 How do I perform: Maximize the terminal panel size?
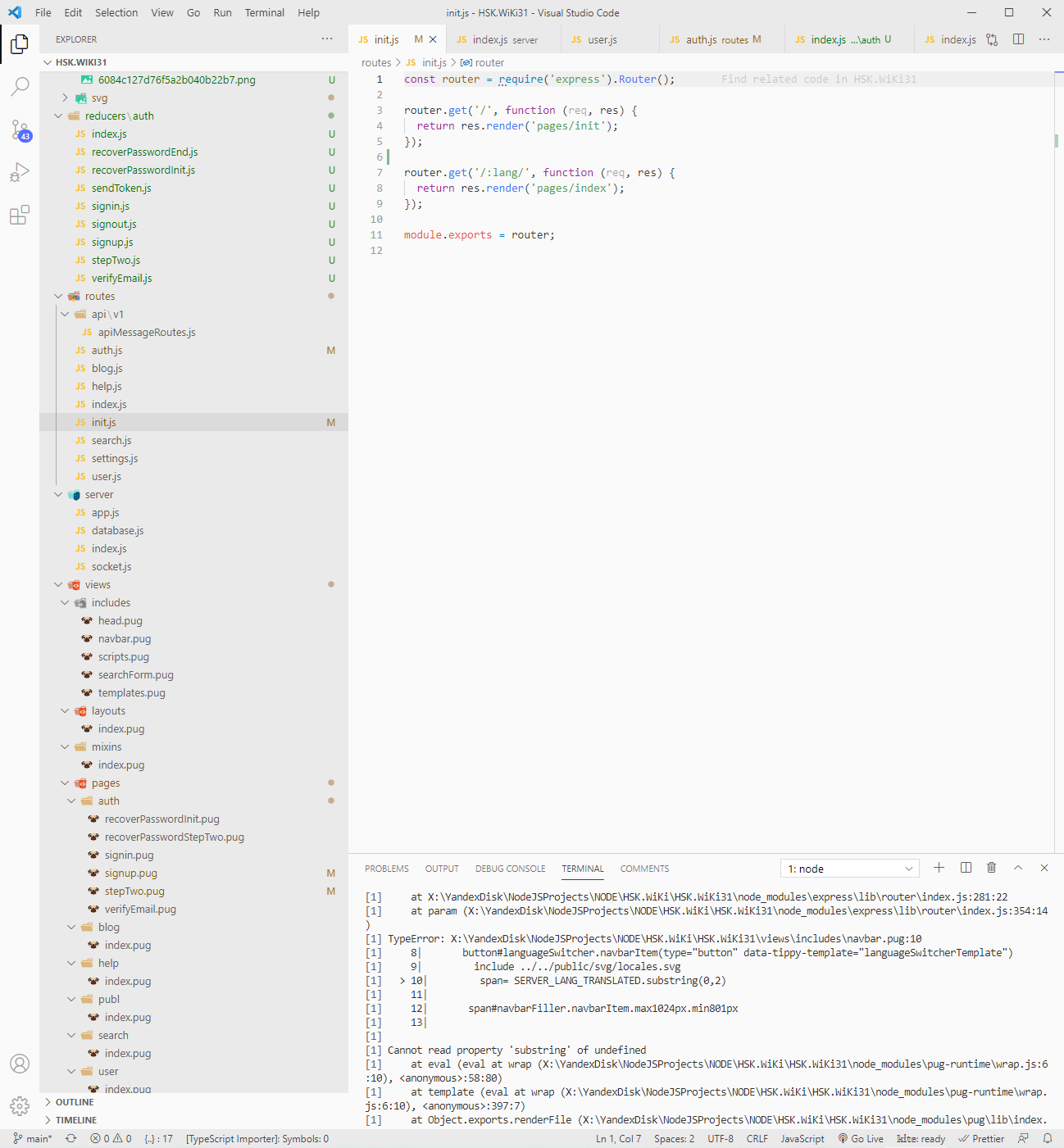click(1018, 868)
